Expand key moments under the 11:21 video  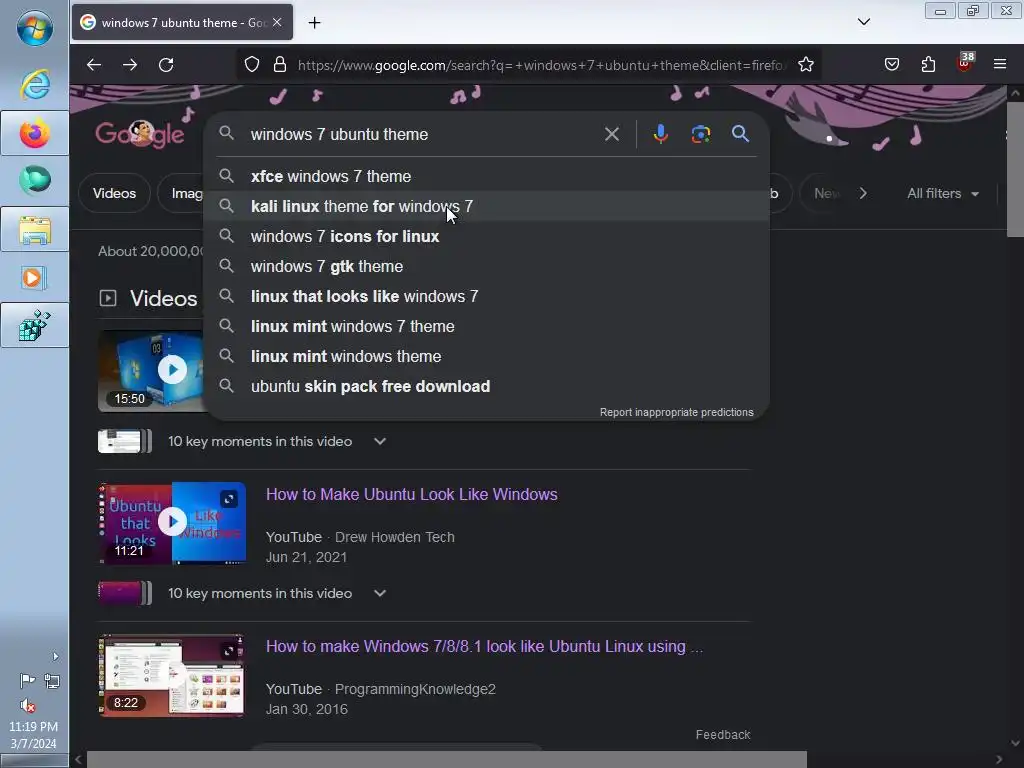[x=379, y=594]
